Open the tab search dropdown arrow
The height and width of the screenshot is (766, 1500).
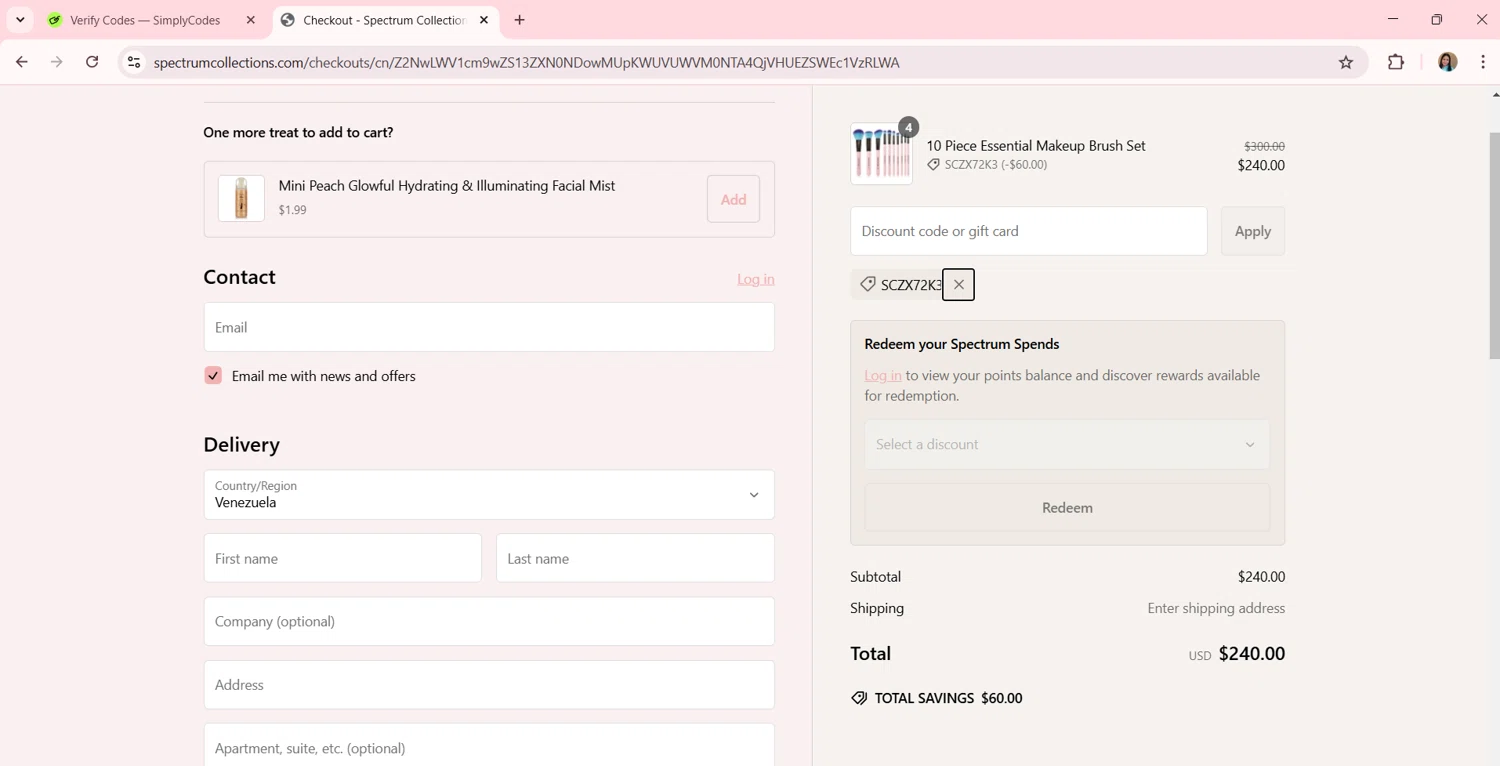(x=20, y=20)
